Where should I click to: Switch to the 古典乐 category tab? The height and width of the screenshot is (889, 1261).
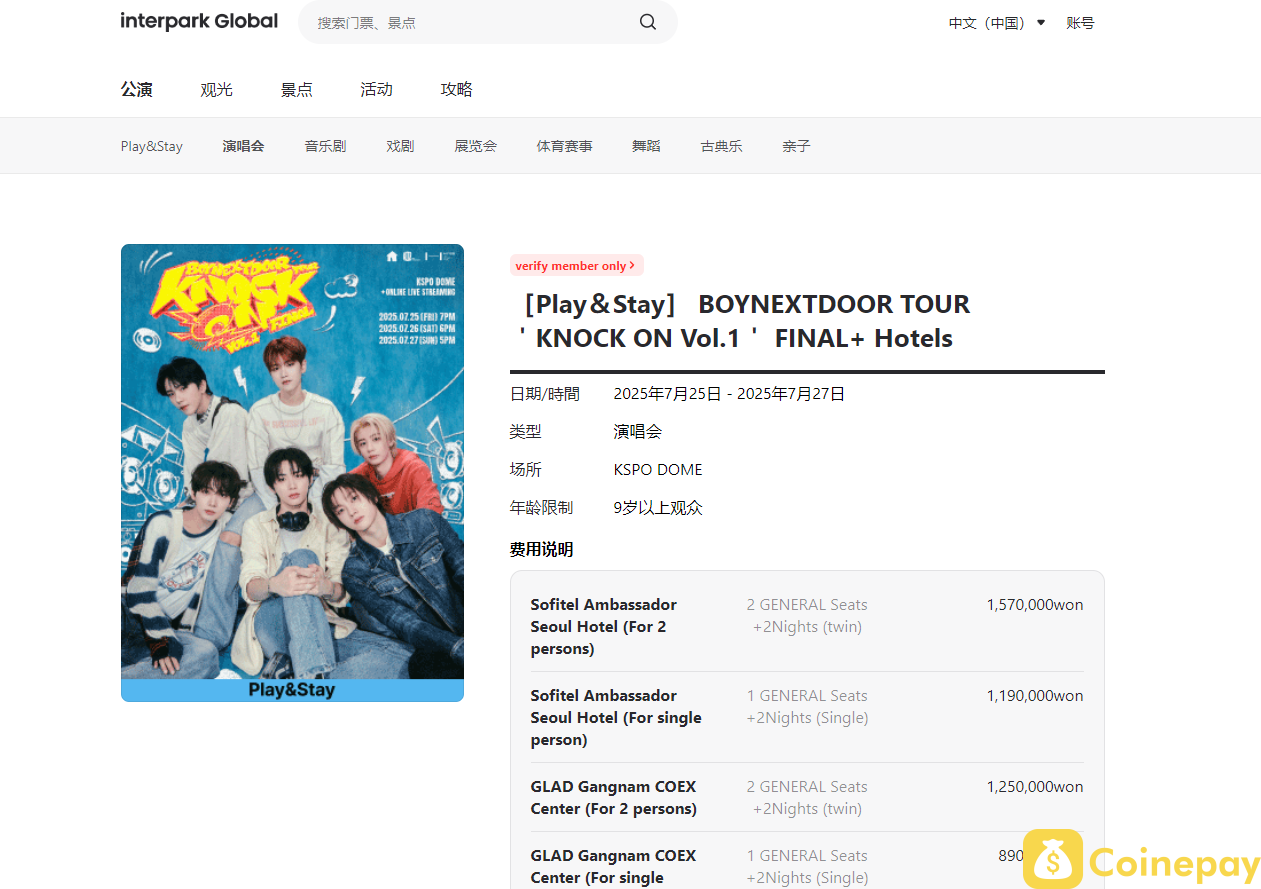[721, 146]
